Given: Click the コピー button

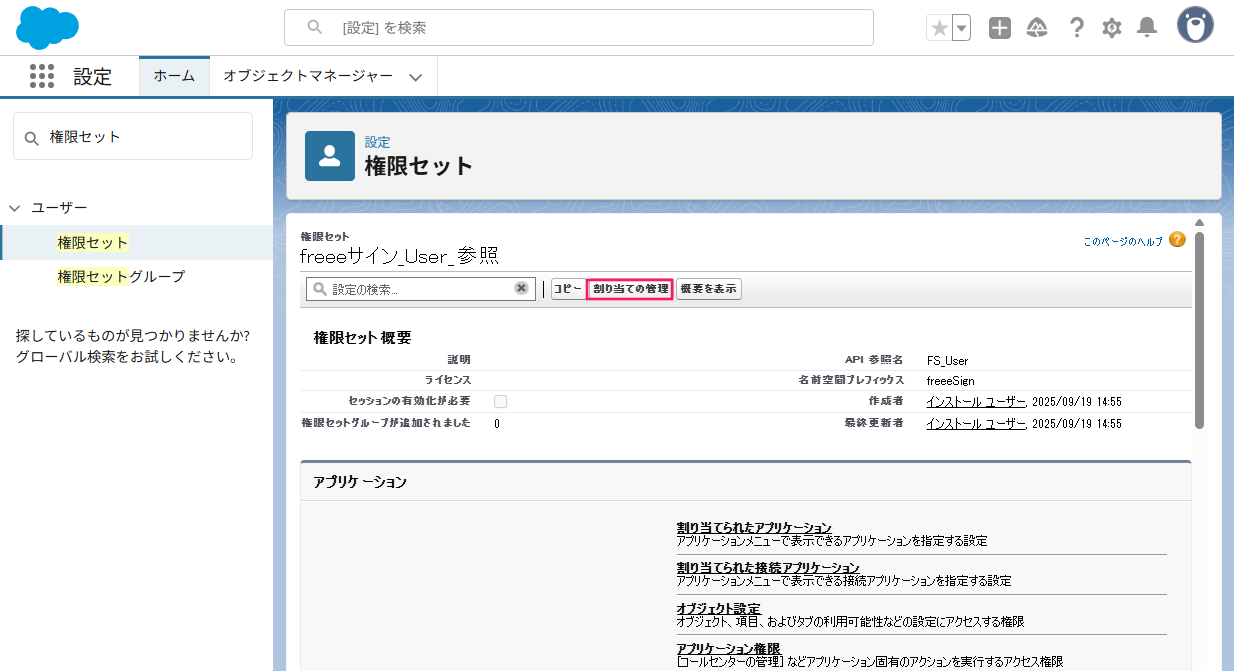Looking at the screenshot, I should [567, 289].
